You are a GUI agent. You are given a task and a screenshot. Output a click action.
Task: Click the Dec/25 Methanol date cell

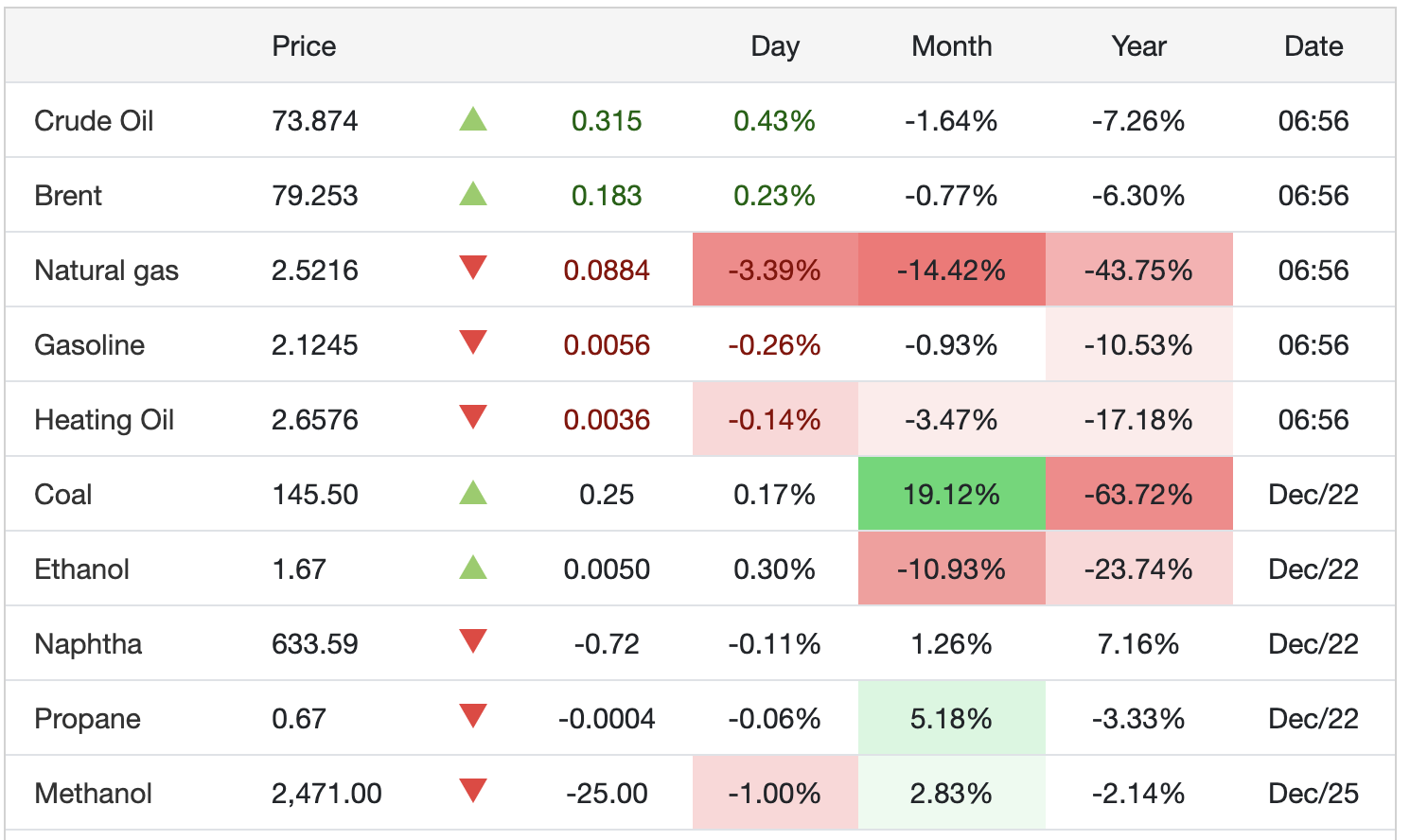1313,794
